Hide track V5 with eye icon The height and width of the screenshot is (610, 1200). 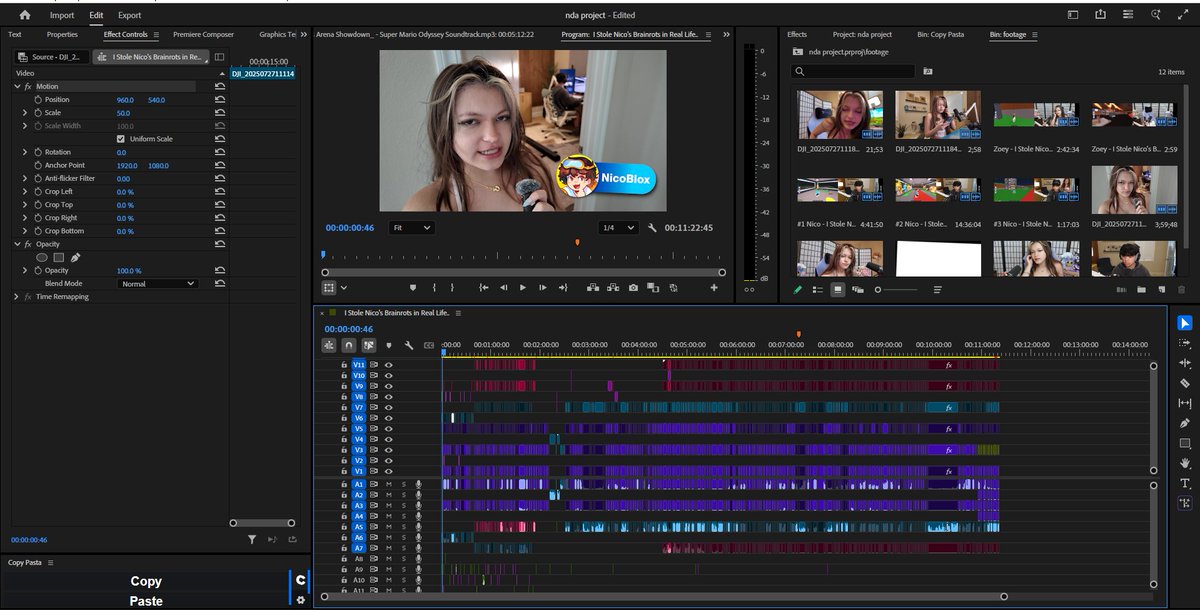389,428
